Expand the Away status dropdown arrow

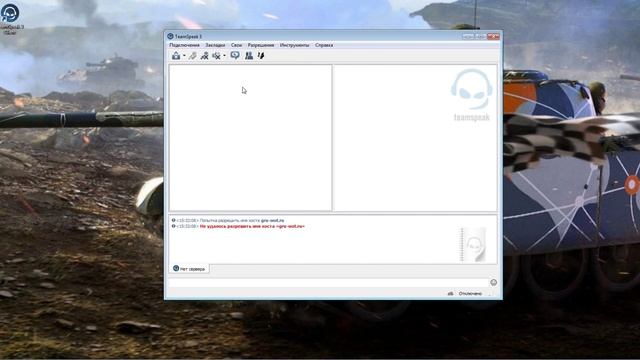(x=224, y=56)
